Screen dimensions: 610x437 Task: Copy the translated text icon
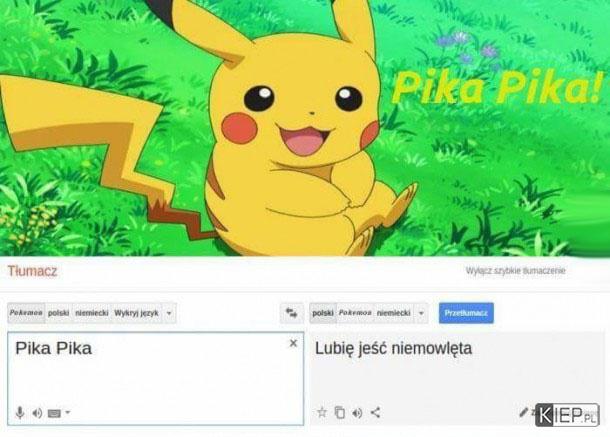[x=340, y=412]
